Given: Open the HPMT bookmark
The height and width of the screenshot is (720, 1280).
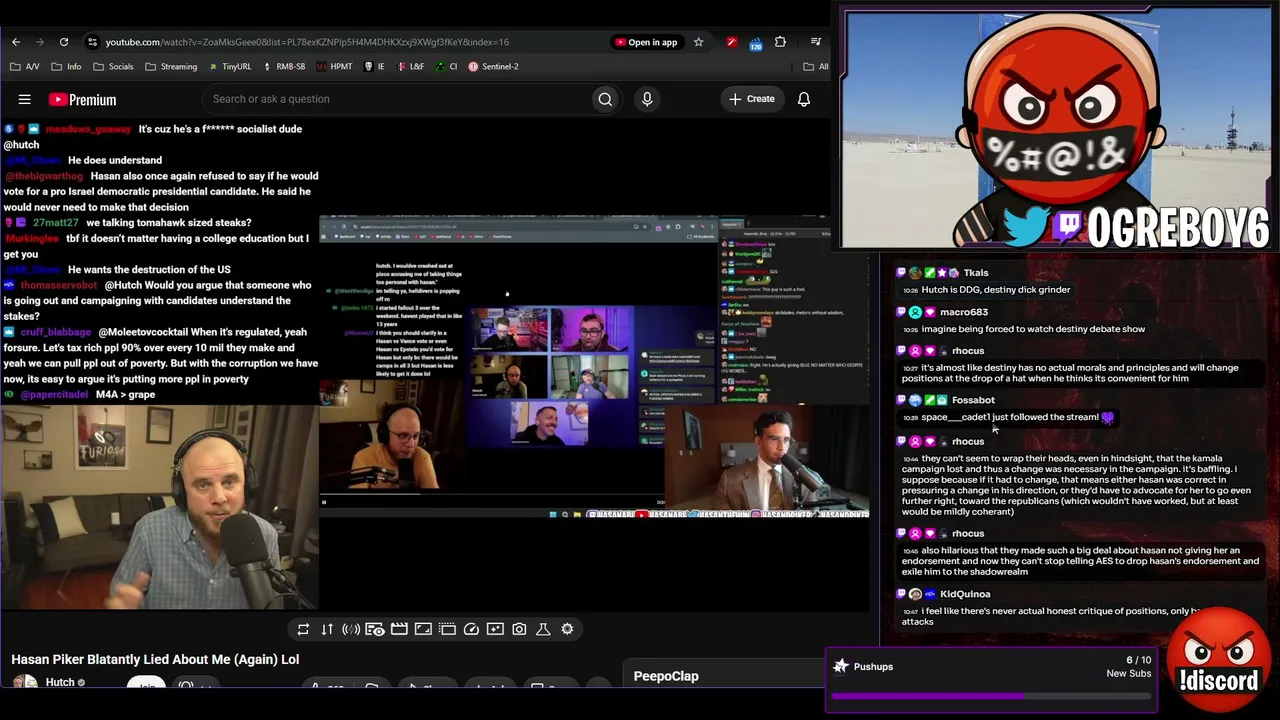Looking at the screenshot, I should pyautogui.click(x=334, y=67).
